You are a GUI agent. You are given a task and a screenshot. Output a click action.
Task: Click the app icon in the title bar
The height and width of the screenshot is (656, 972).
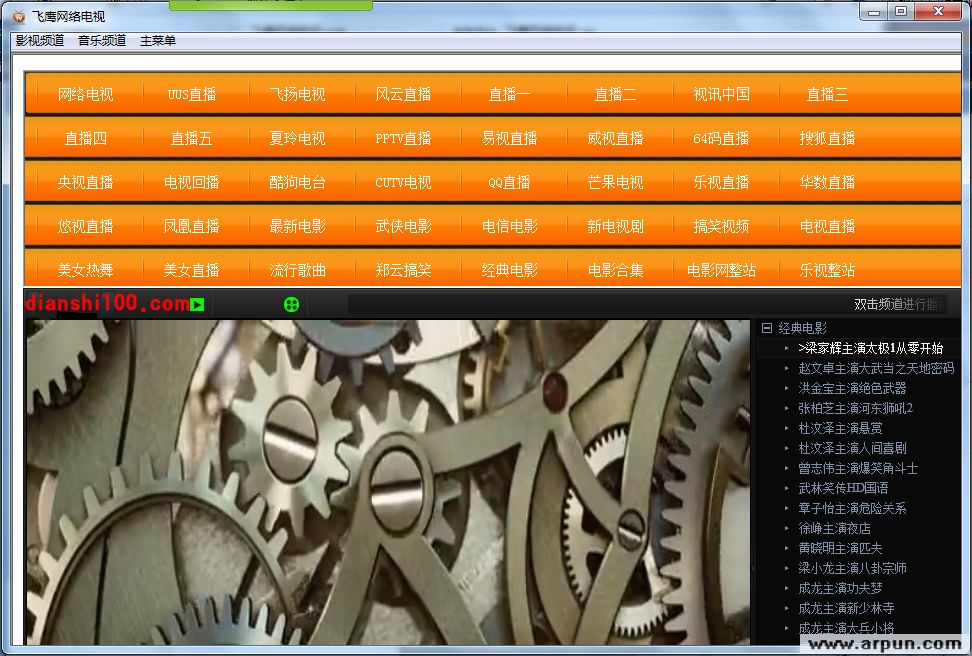tap(19, 17)
